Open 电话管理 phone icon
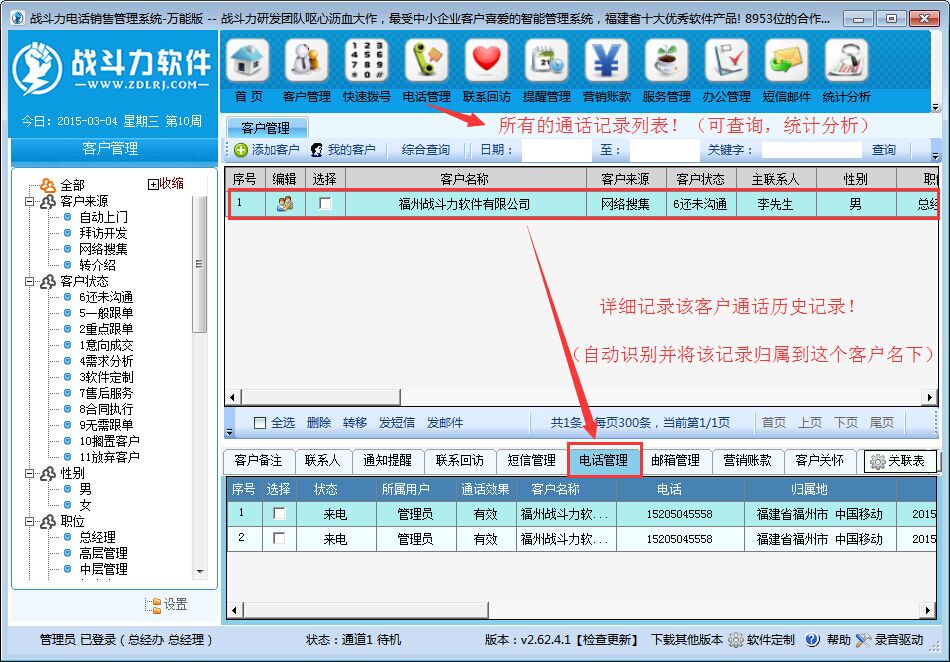Image resolution: width=950 pixels, height=662 pixels. click(x=427, y=61)
